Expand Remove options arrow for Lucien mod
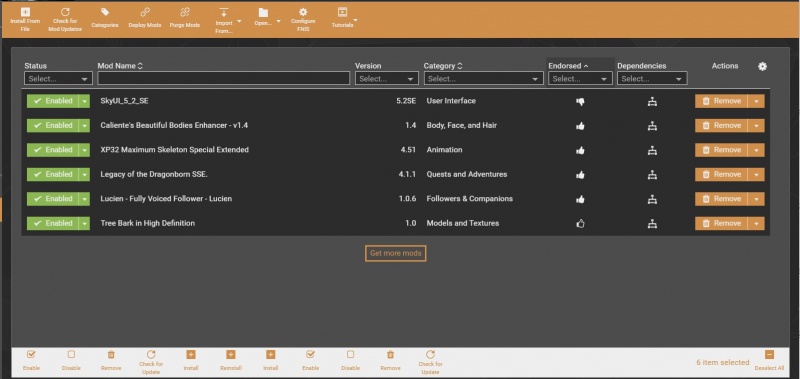Screen dimensions: 800x379 click(x=756, y=199)
